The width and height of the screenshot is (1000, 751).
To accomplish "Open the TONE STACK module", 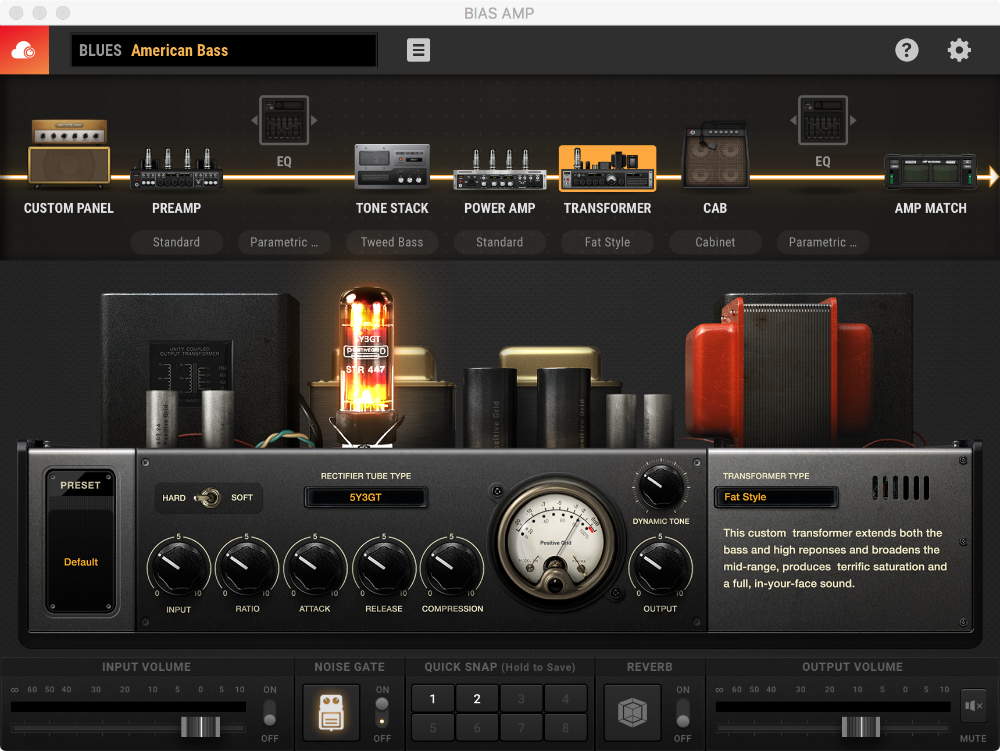I will [x=392, y=165].
